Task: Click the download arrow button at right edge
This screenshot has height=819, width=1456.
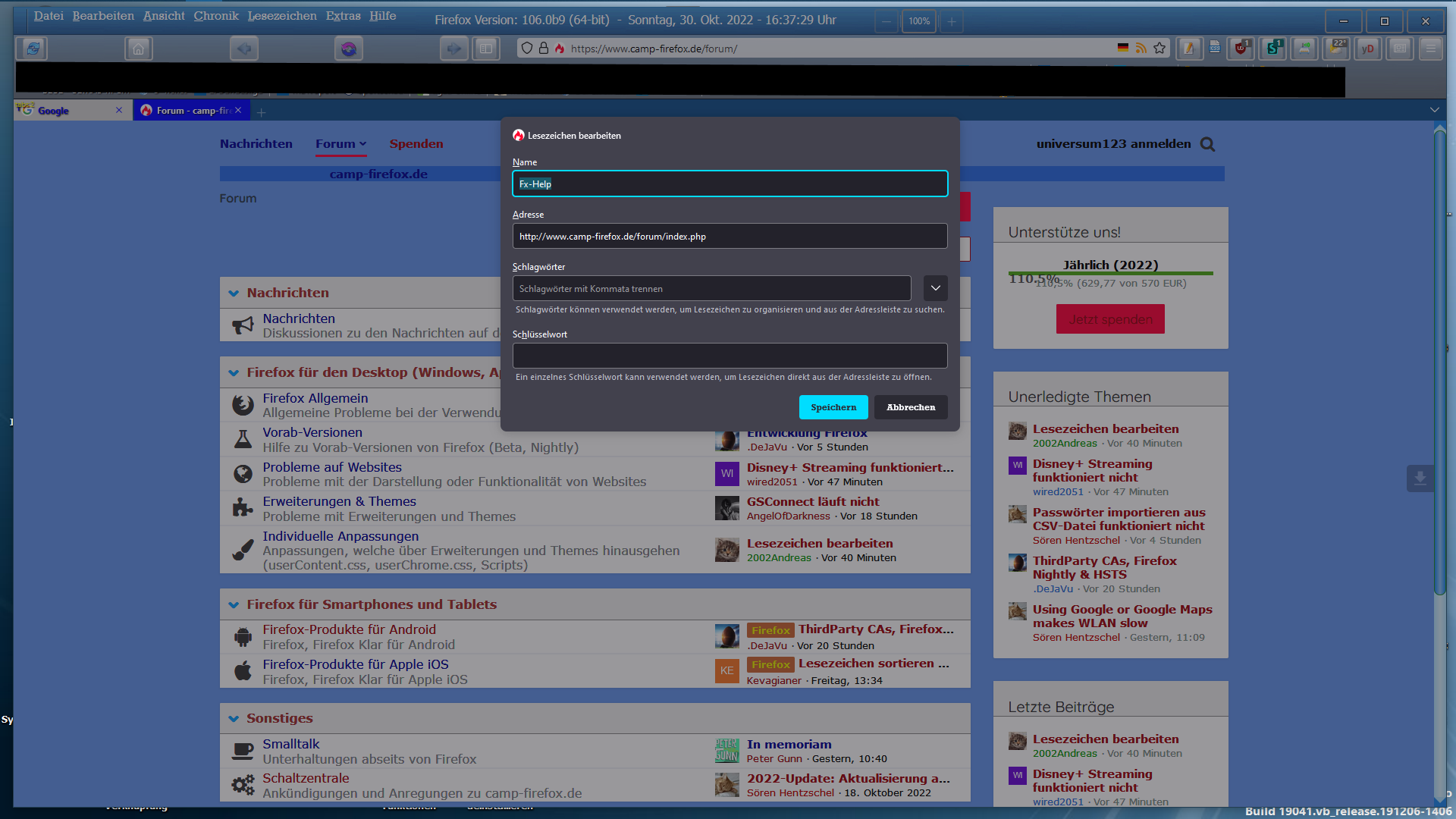Action: 1420,479
